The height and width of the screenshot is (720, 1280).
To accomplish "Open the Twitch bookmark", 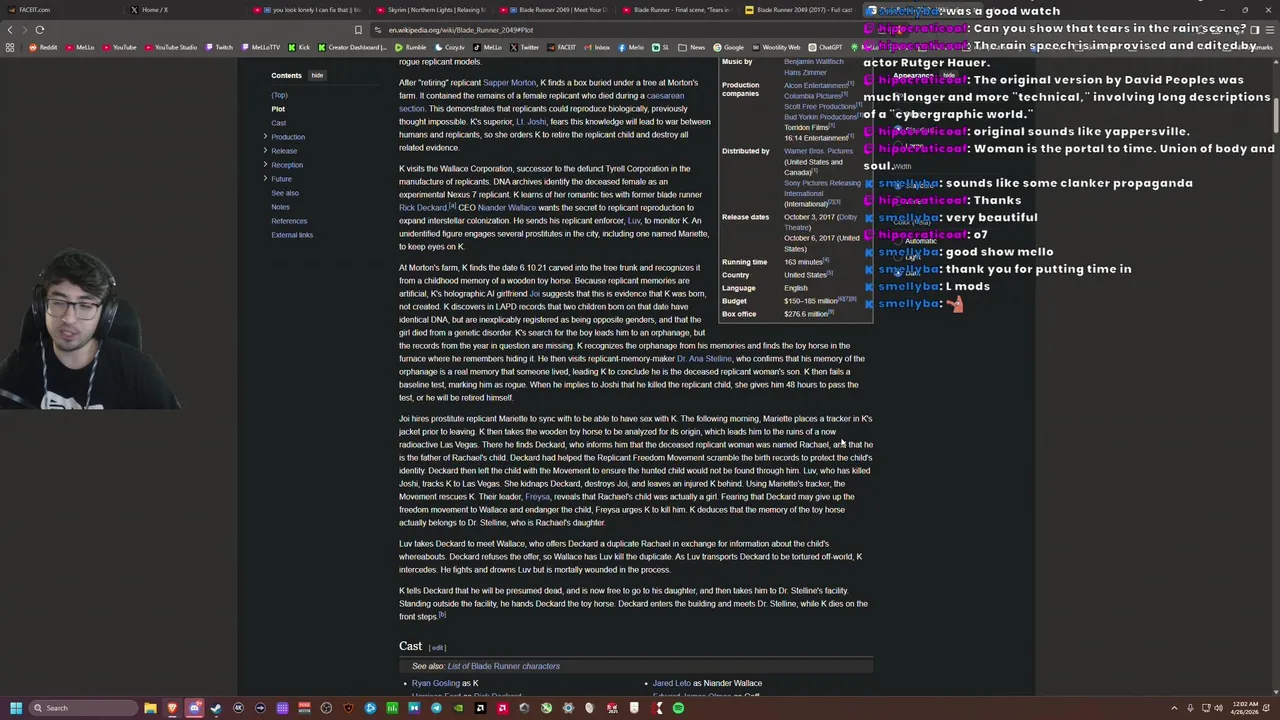I will [x=219, y=47].
